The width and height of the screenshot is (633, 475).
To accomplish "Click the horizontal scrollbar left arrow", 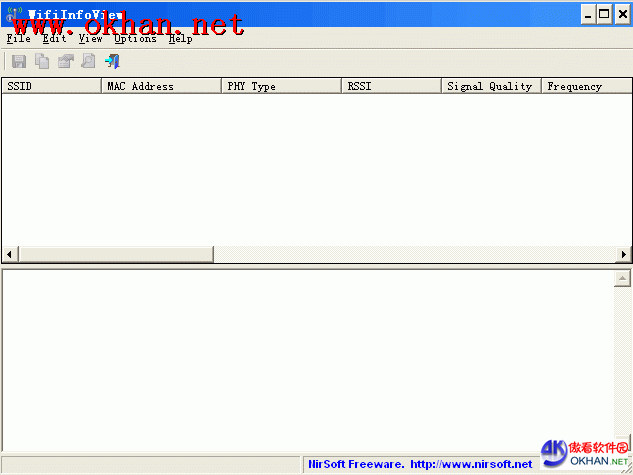I will point(10,254).
